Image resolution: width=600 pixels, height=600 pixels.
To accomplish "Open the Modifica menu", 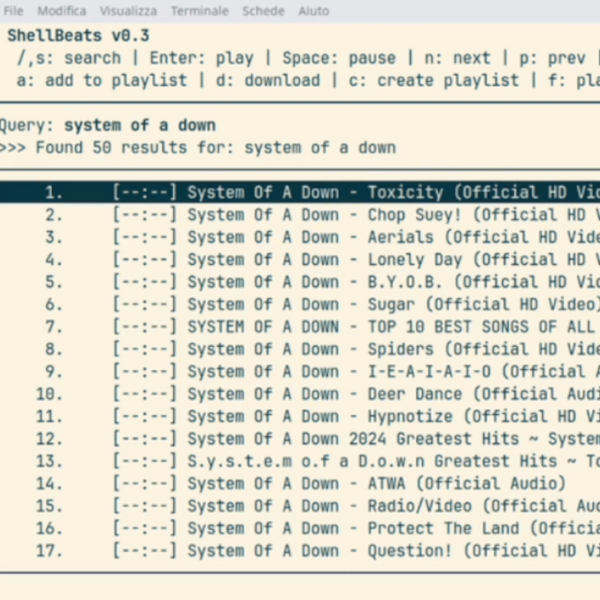I will click(x=61, y=10).
